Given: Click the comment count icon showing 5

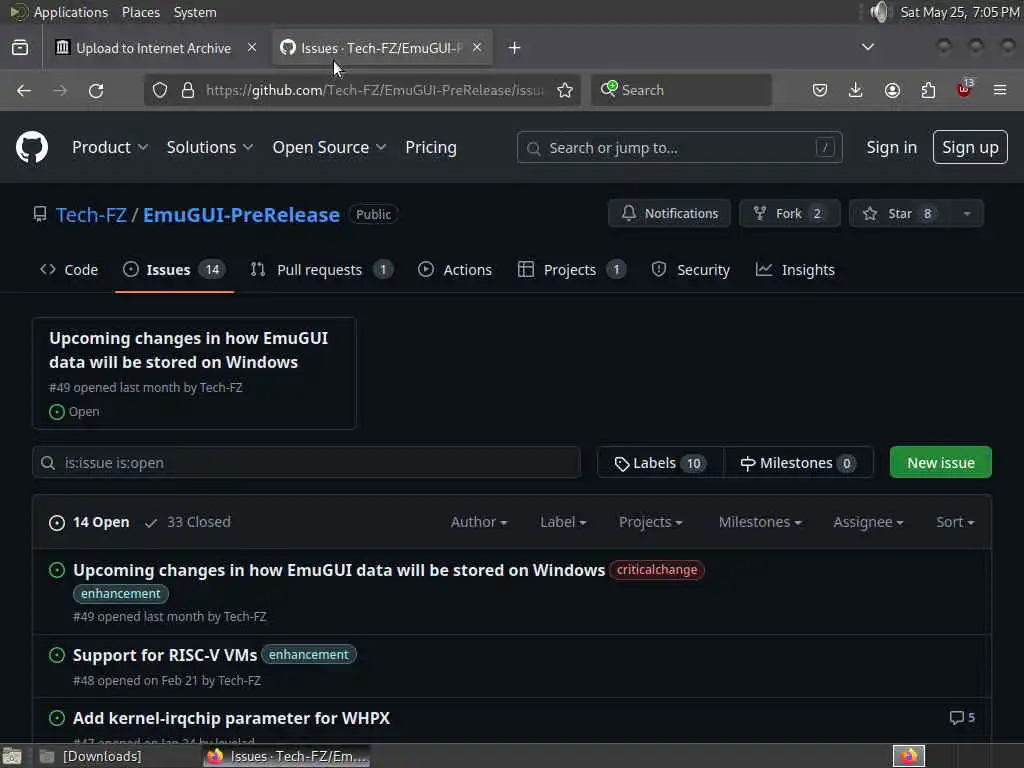Looking at the screenshot, I should 962,718.
